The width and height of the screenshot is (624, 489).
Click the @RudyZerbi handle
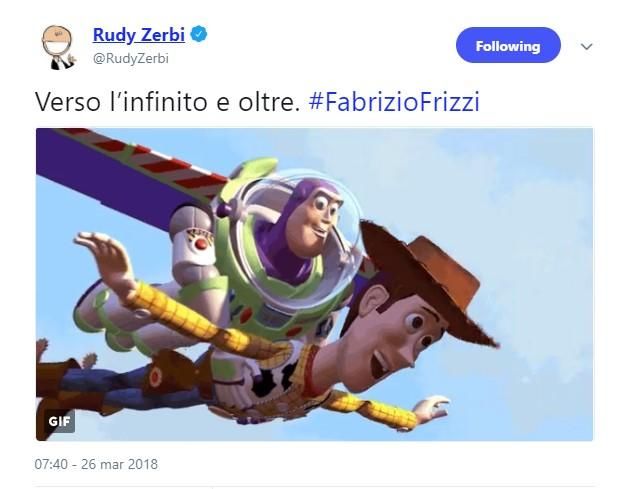click(x=131, y=58)
